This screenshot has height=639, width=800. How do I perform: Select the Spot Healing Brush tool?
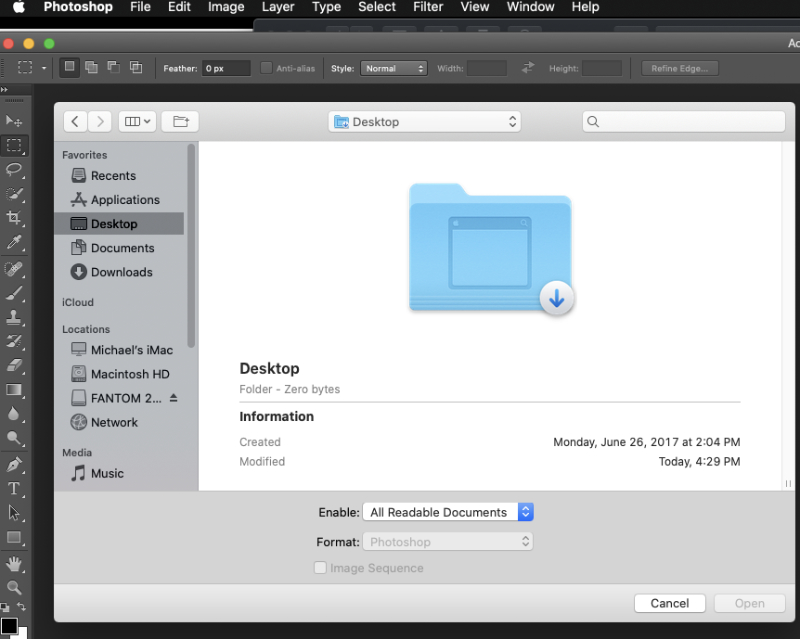tap(14, 269)
